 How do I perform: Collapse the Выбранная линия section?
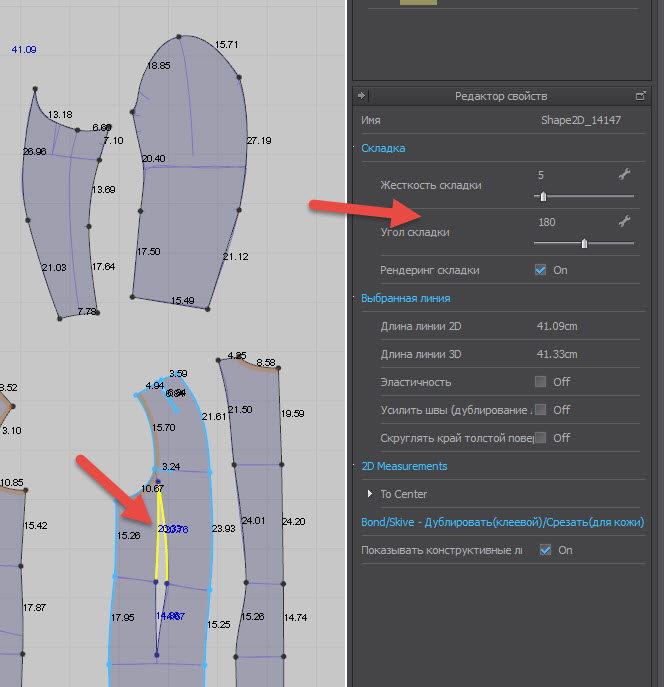point(405,298)
